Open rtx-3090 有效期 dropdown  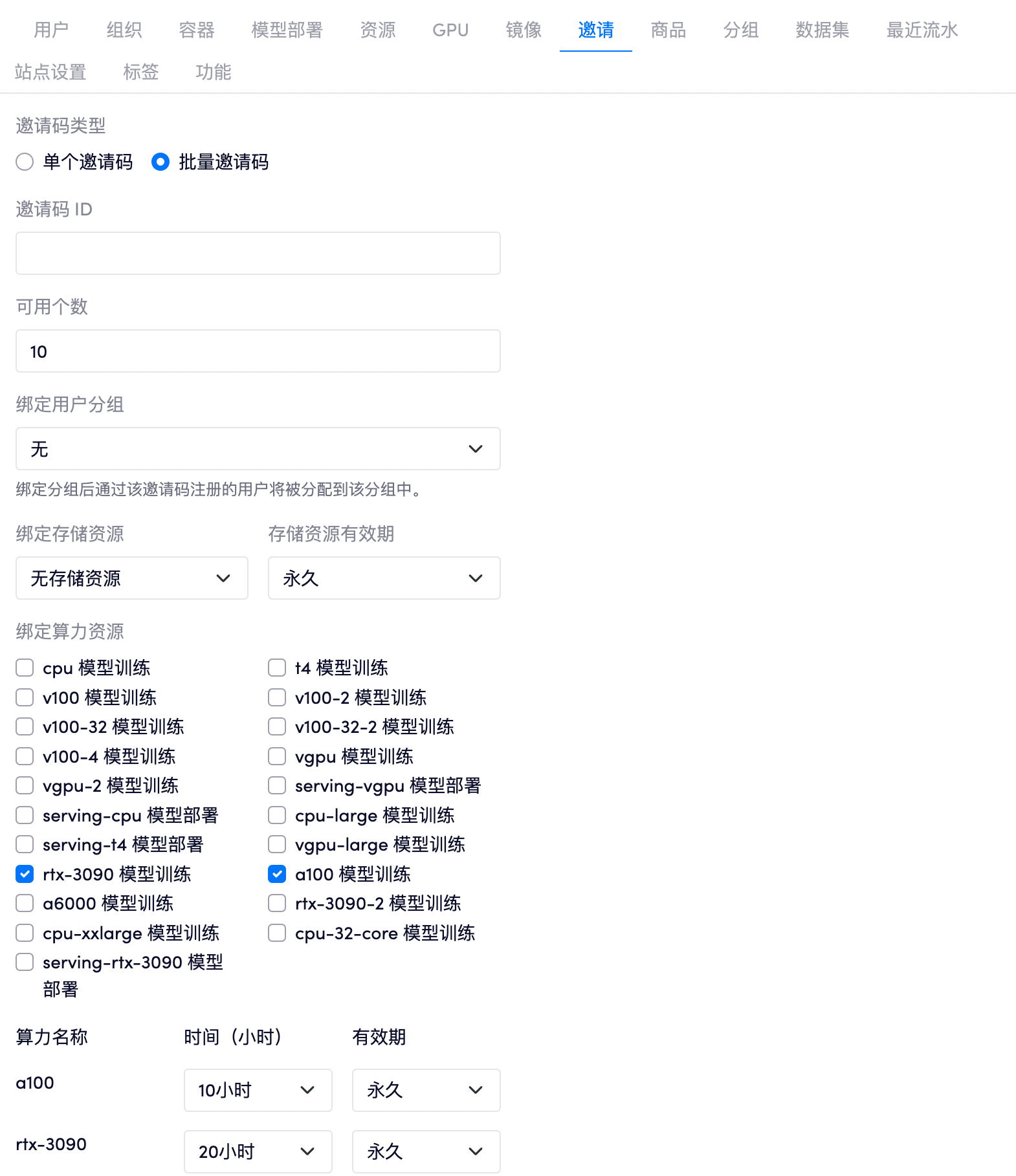(426, 1151)
